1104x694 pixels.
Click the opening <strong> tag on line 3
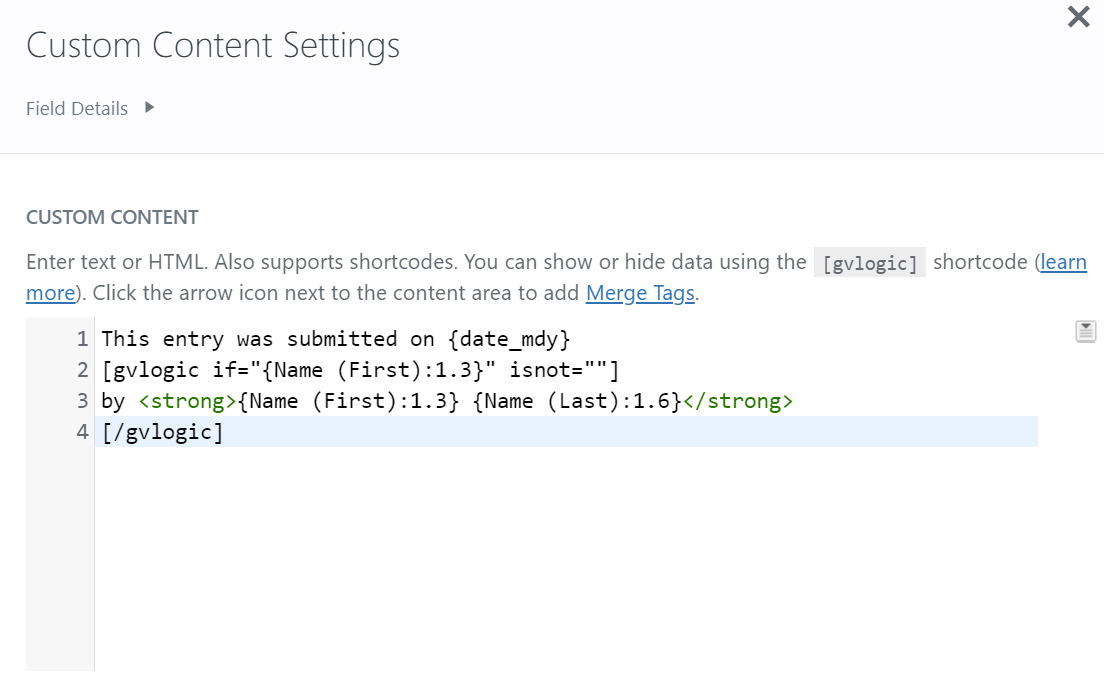(x=187, y=400)
